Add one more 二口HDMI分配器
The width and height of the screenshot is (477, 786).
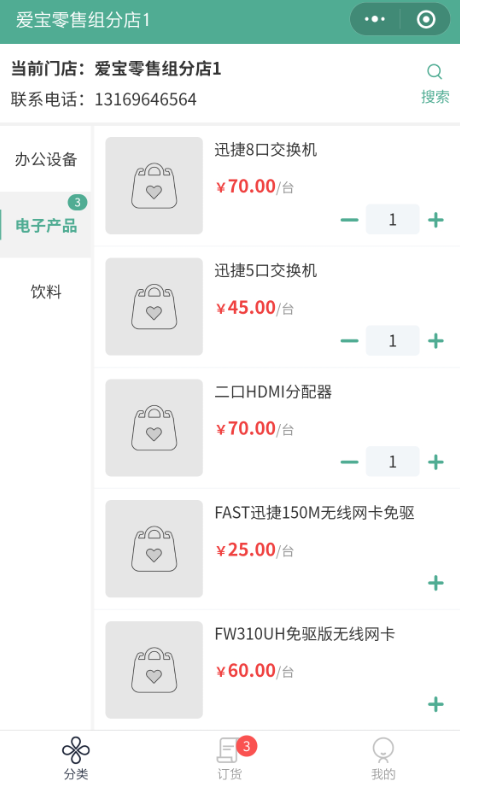tap(436, 462)
